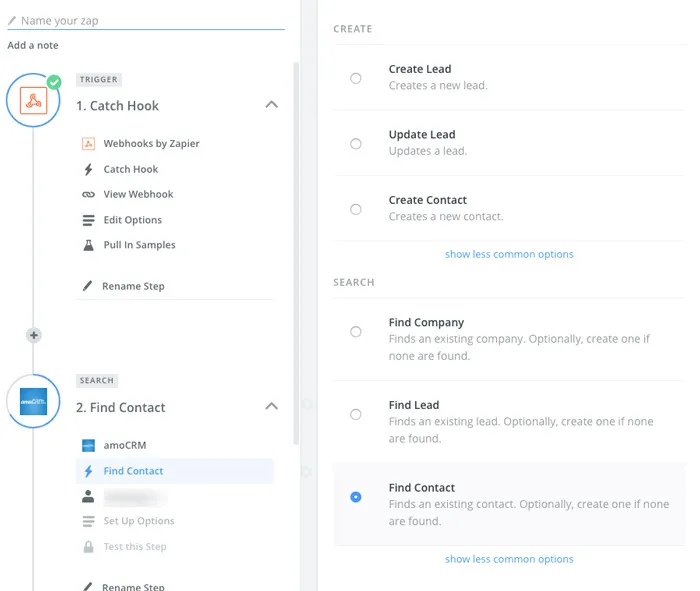Click the plus icon to add a step
Image resolution: width=700 pixels, height=591 pixels.
point(33,335)
